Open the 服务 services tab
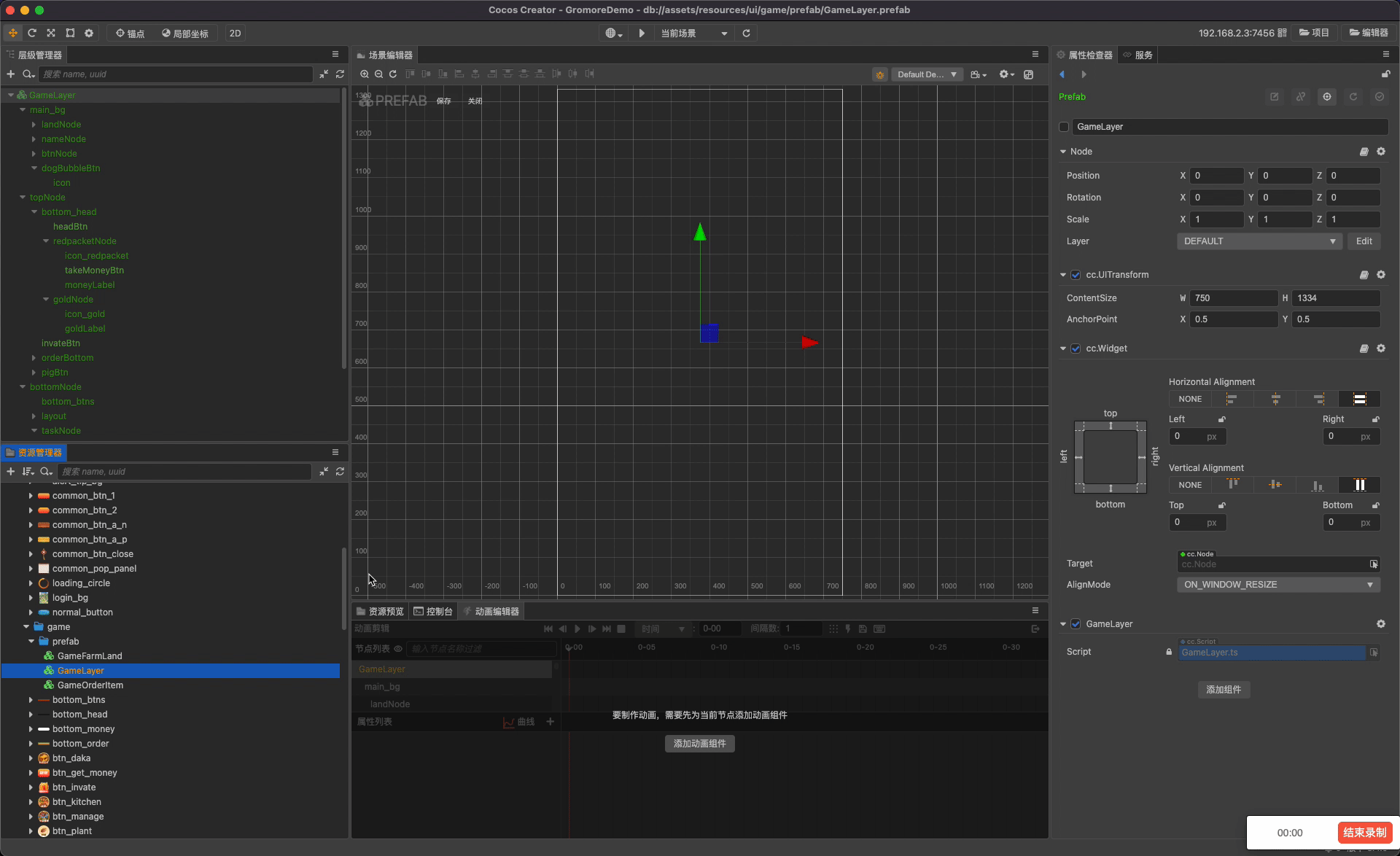Image resolution: width=1400 pixels, height=856 pixels. [1138, 55]
